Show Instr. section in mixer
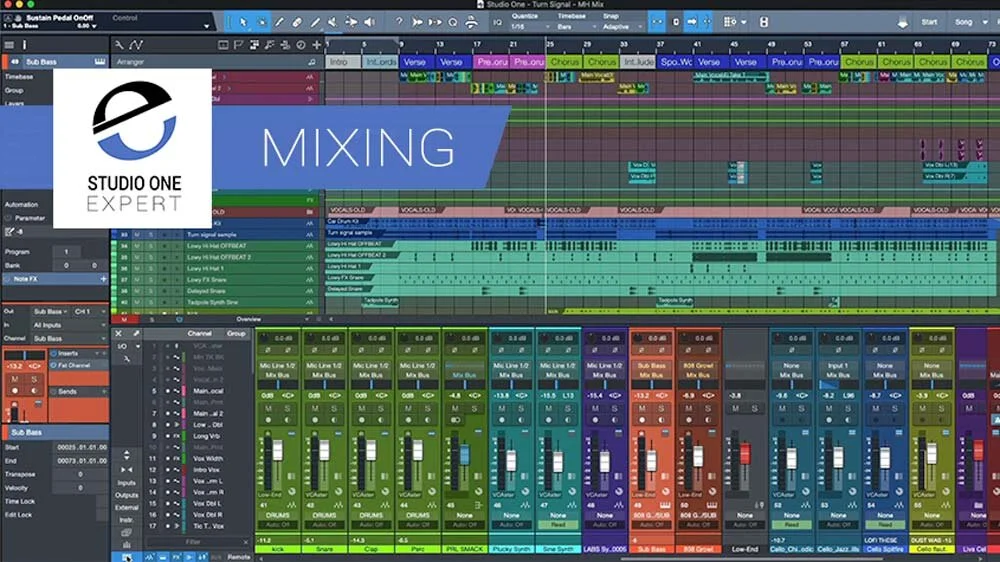Image resolution: width=1000 pixels, height=562 pixels. pos(126,520)
